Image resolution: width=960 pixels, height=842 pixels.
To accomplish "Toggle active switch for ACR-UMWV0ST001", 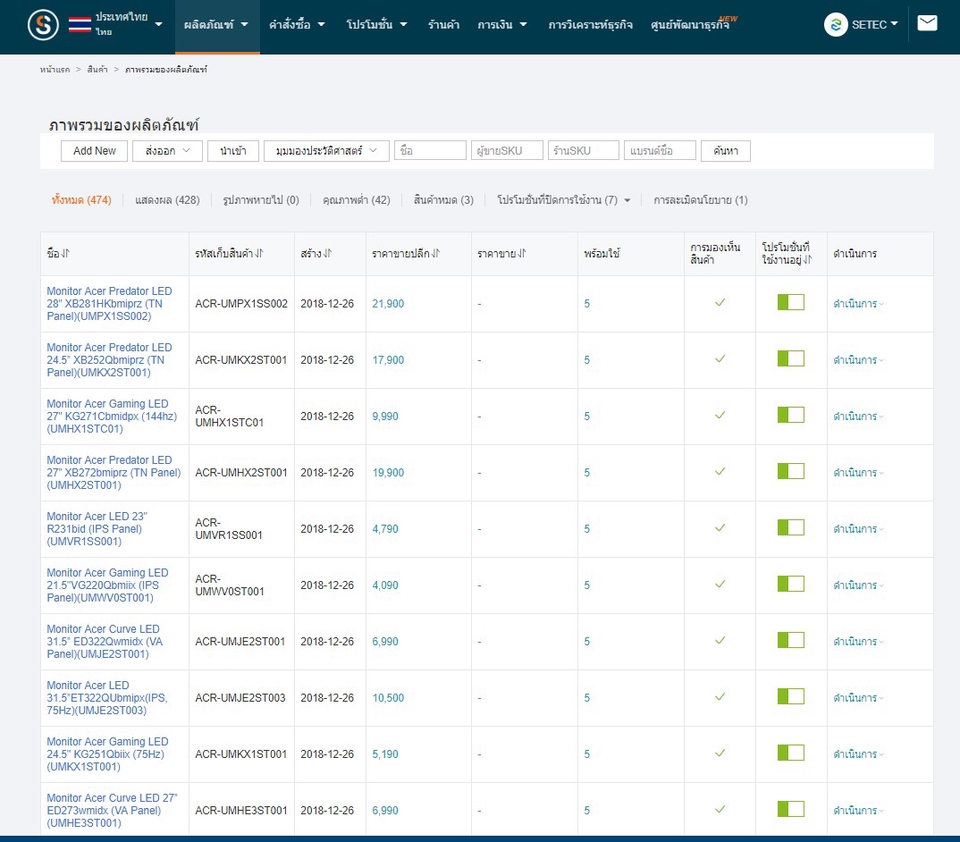I will pos(791,584).
